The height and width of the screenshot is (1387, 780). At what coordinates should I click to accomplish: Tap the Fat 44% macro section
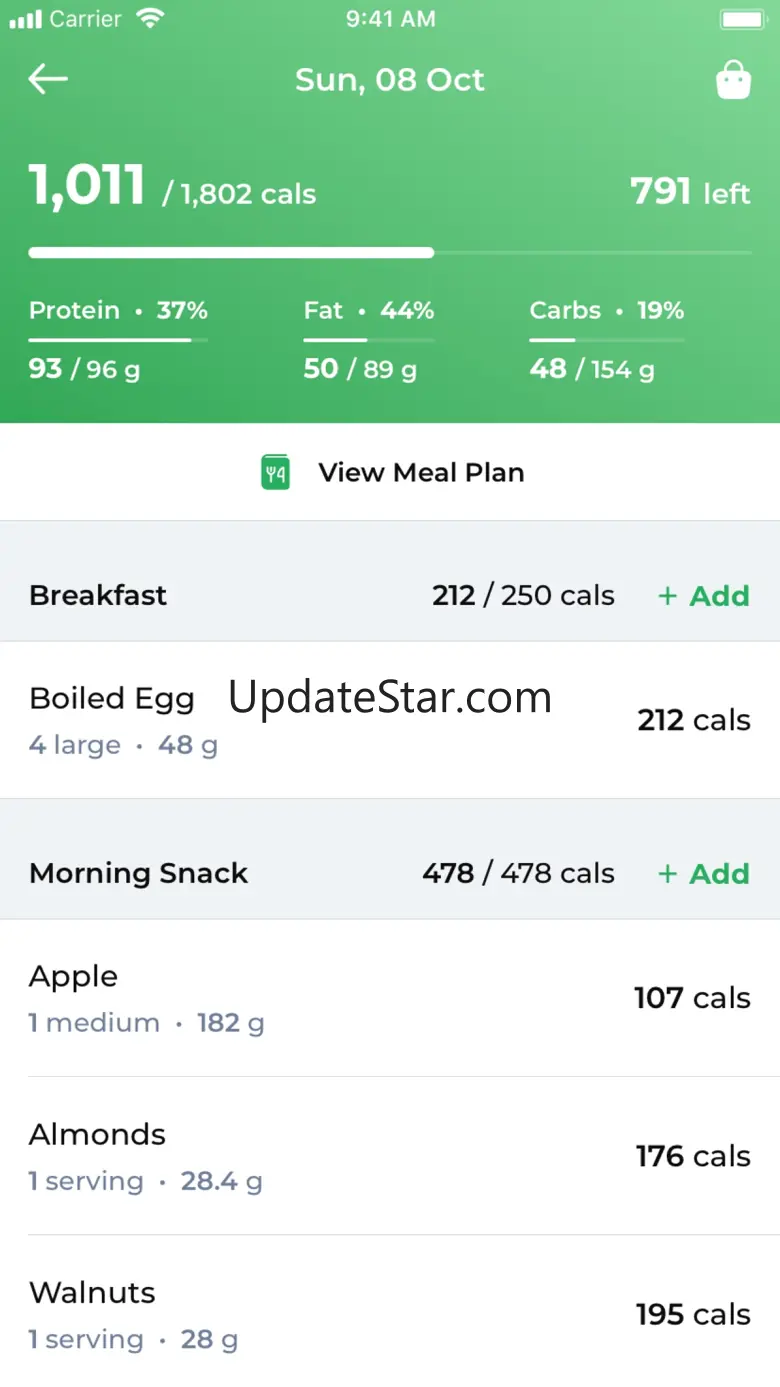(369, 340)
